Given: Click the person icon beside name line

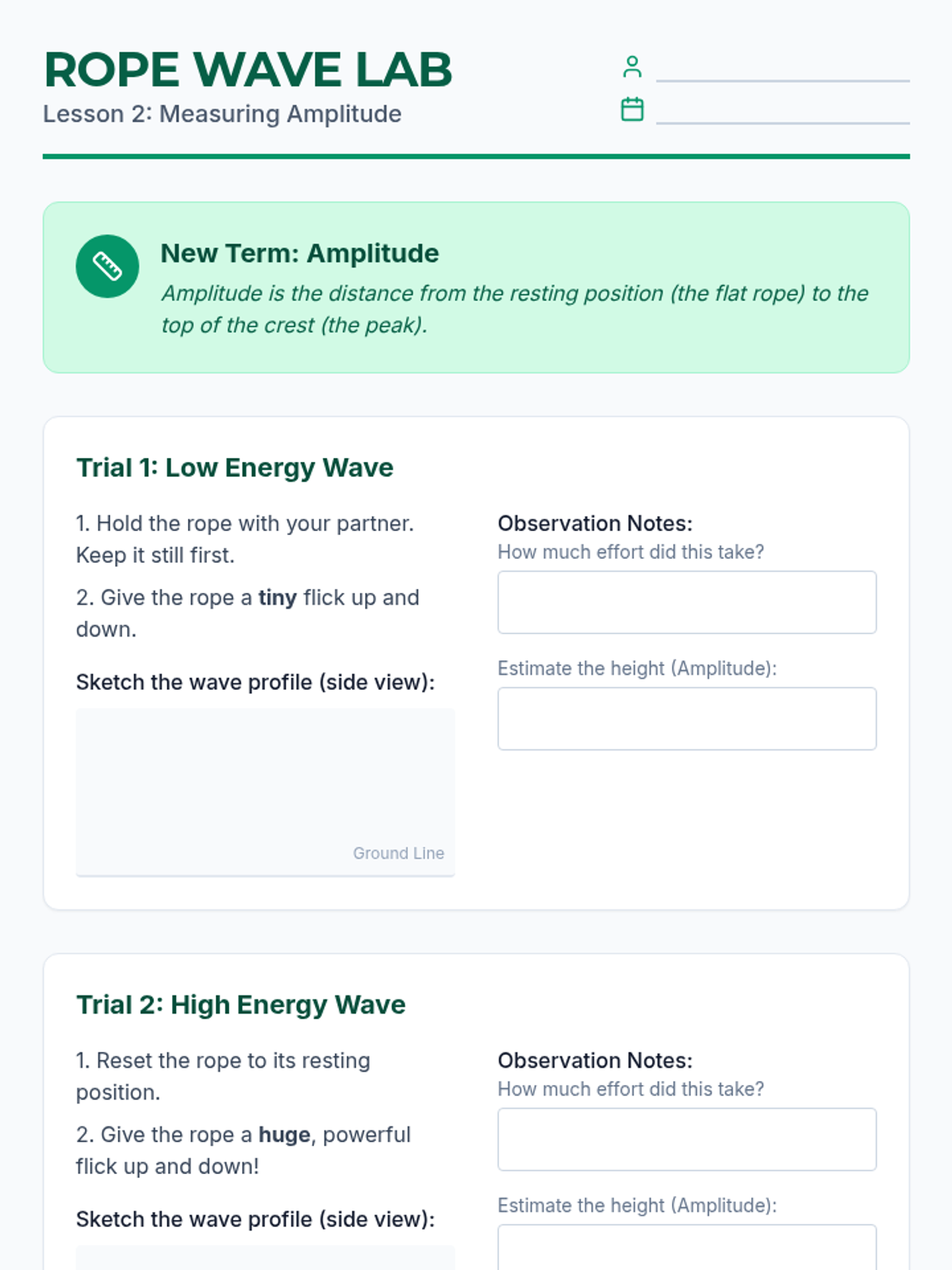Looking at the screenshot, I should 631,67.
